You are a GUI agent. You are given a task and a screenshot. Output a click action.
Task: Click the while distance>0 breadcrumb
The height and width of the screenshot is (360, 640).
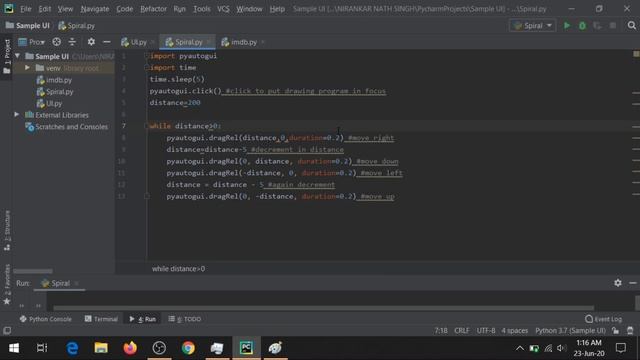point(178,269)
